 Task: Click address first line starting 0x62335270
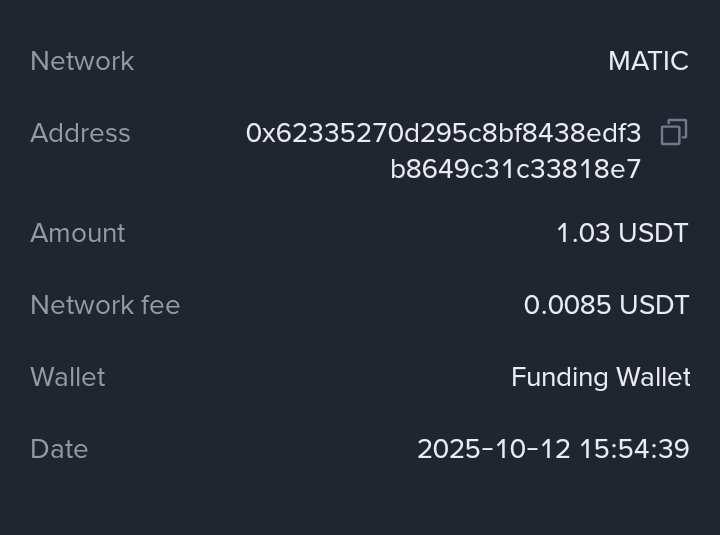coord(443,133)
